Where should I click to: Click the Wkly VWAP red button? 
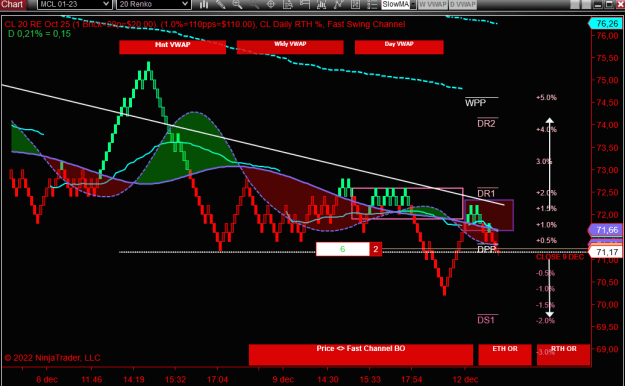click(290, 47)
